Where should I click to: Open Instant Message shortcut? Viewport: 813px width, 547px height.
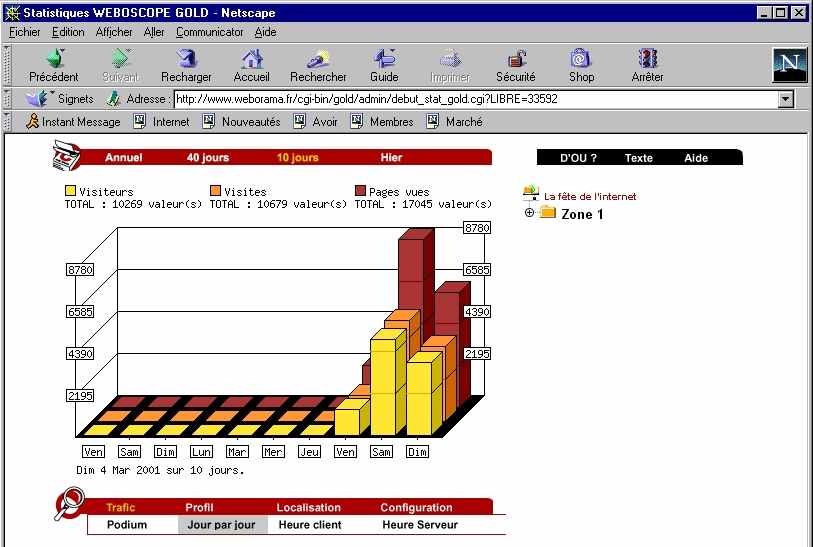73,122
